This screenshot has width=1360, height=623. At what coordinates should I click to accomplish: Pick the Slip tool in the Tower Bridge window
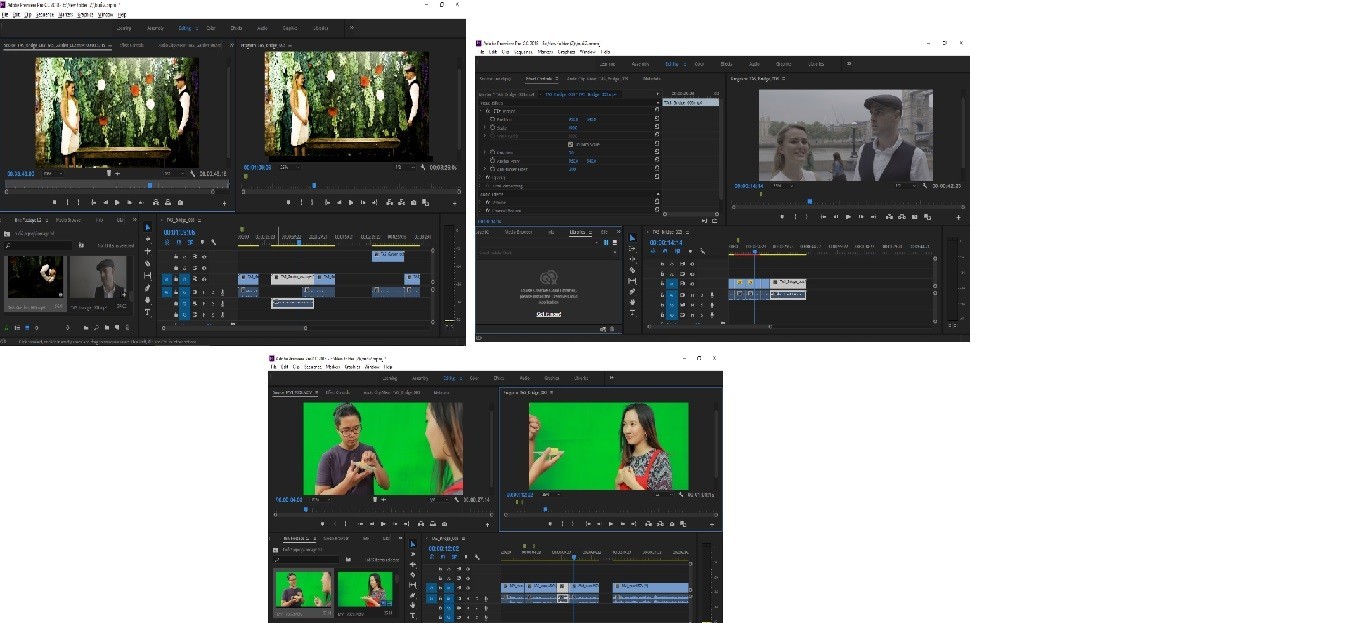[632, 282]
